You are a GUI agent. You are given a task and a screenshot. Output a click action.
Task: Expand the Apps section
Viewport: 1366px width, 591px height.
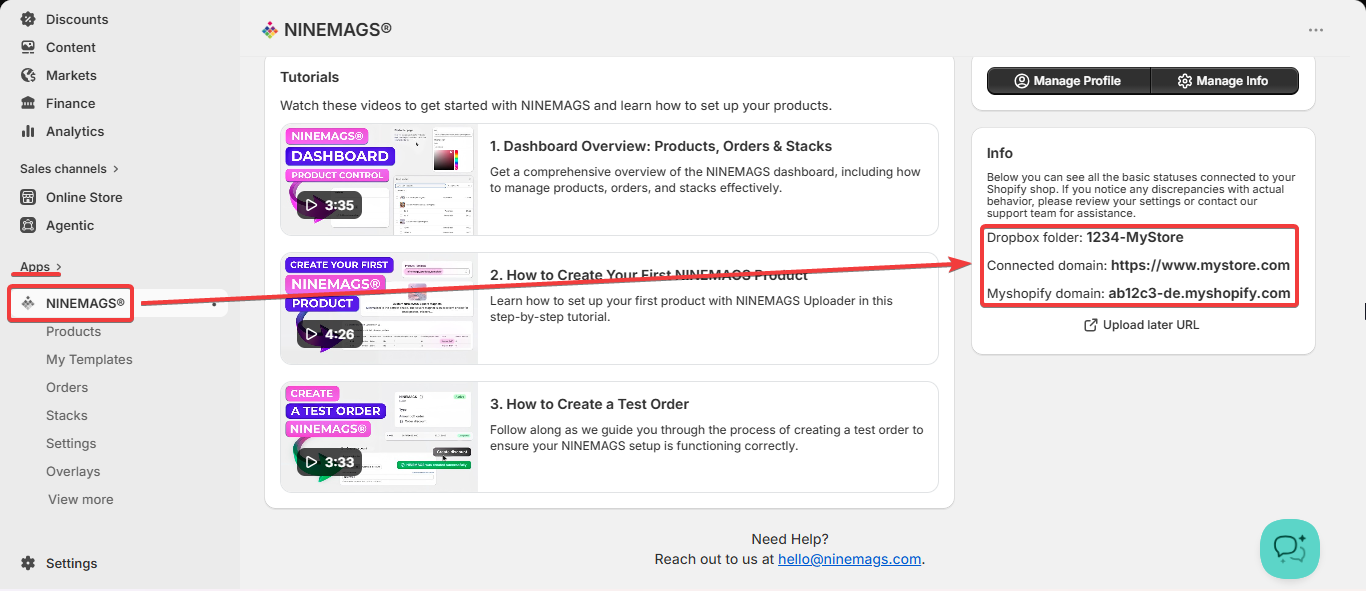[x=41, y=267]
